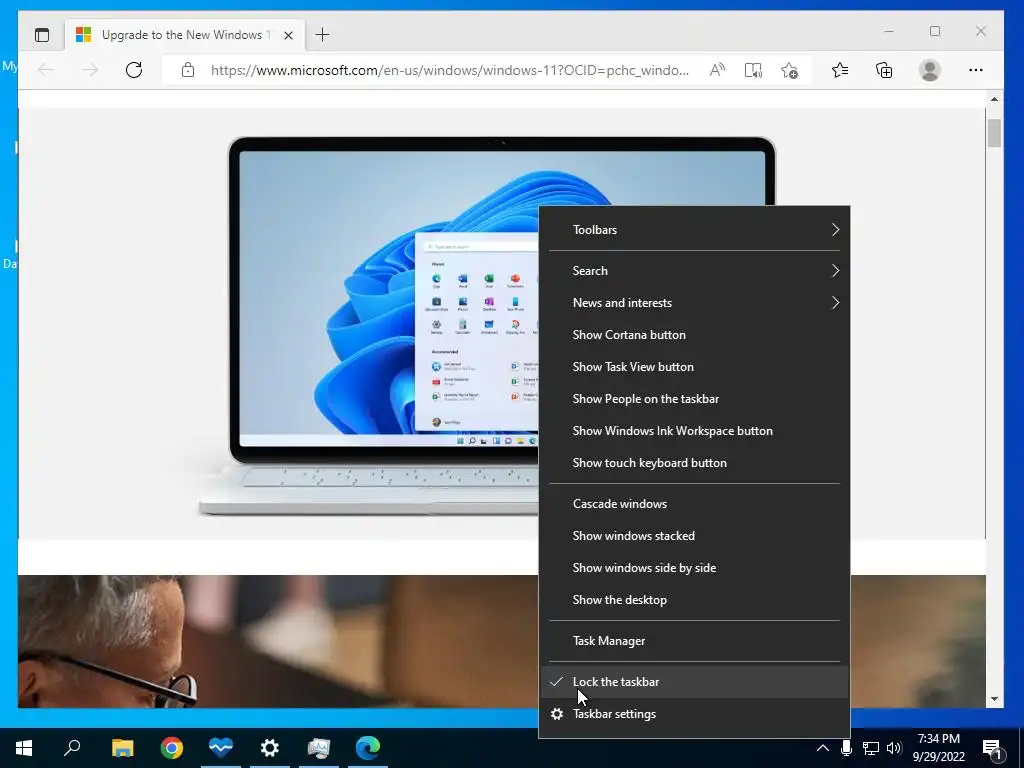Screen dimensions: 1024x768
Task: Toggle Show Cortana button
Action: (x=694, y=335)
